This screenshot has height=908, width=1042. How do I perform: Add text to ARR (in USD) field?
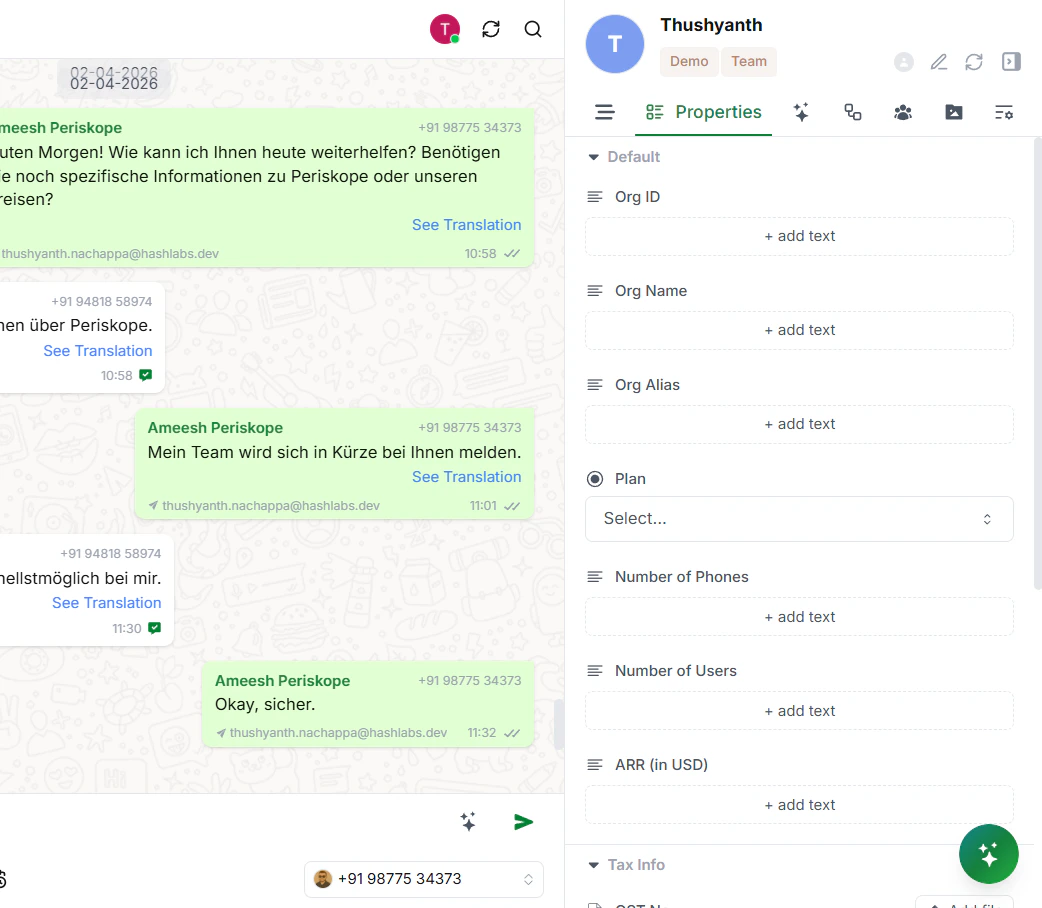(x=799, y=805)
